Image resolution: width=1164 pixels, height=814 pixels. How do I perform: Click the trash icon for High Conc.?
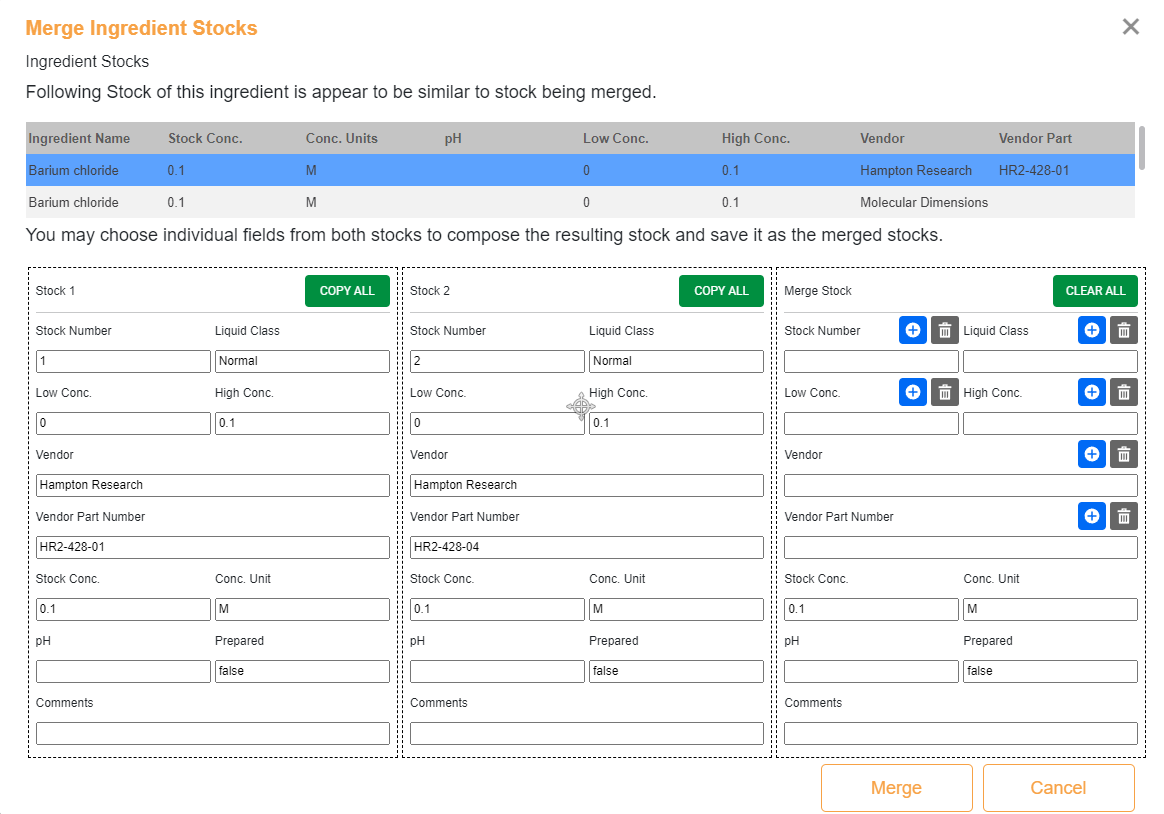[x=1123, y=392]
